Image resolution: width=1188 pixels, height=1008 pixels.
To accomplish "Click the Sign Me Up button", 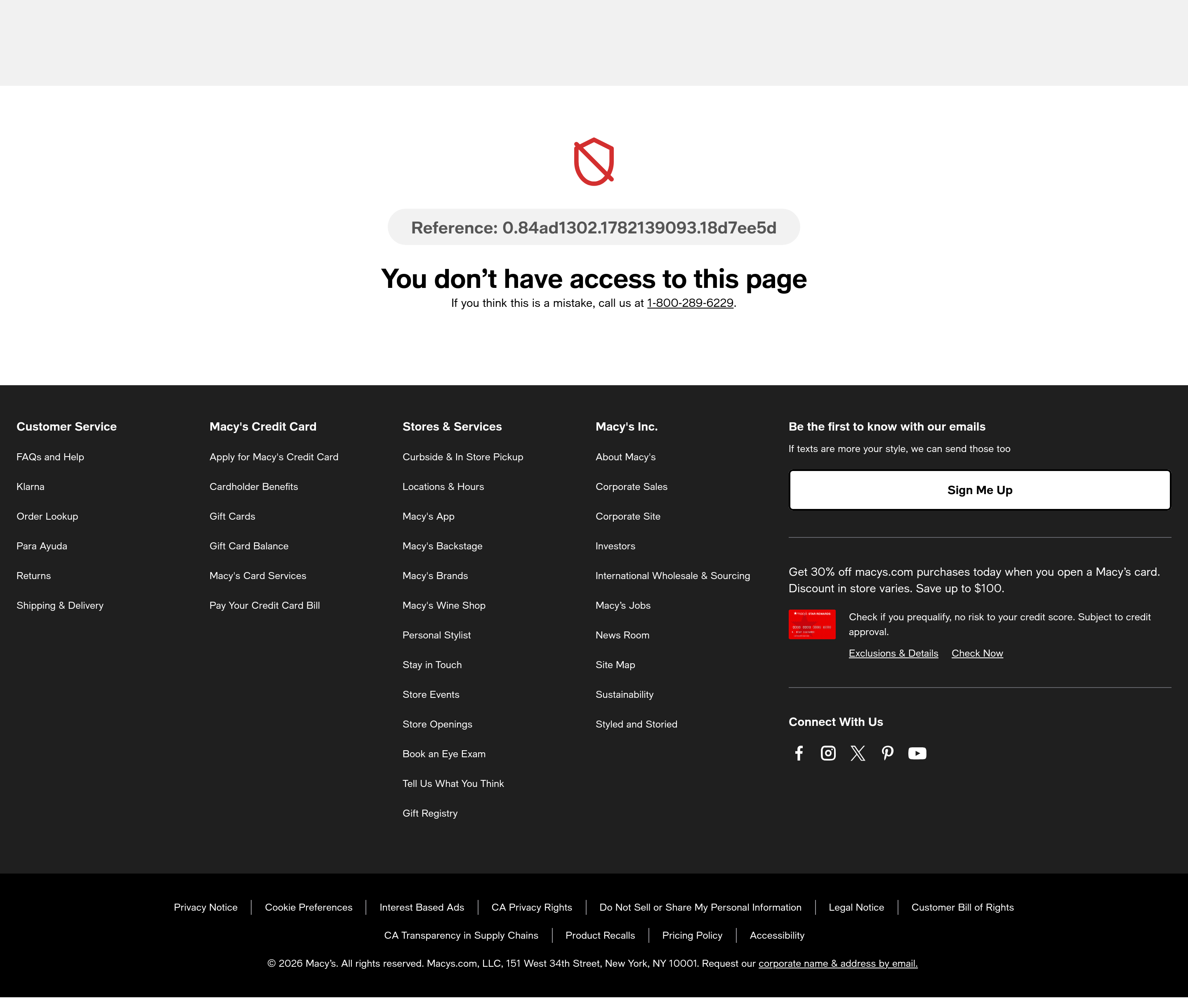I will [x=979, y=490].
